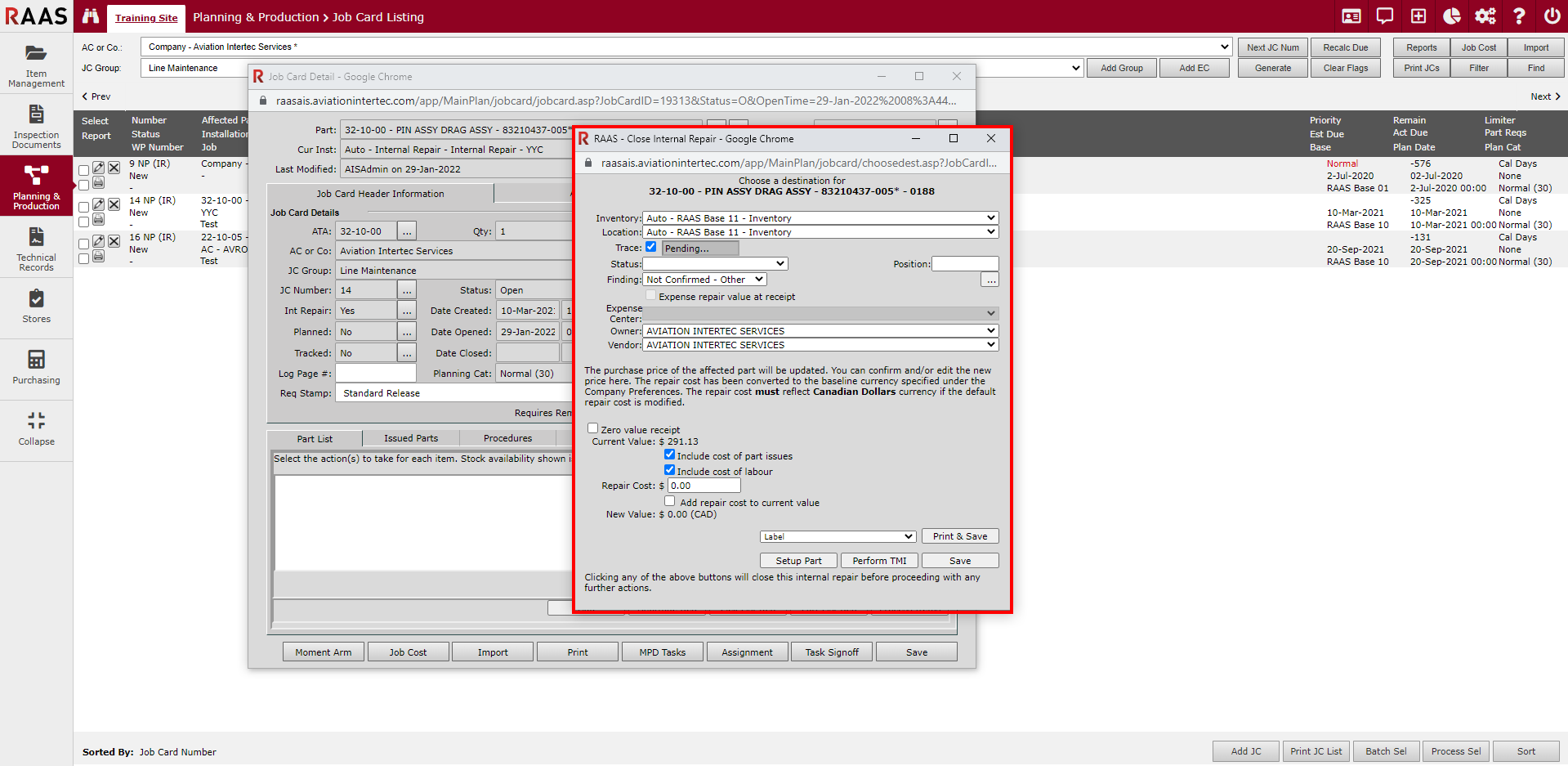Click the Perform TMI button
The image size is (1568, 766).
click(x=879, y=561)
